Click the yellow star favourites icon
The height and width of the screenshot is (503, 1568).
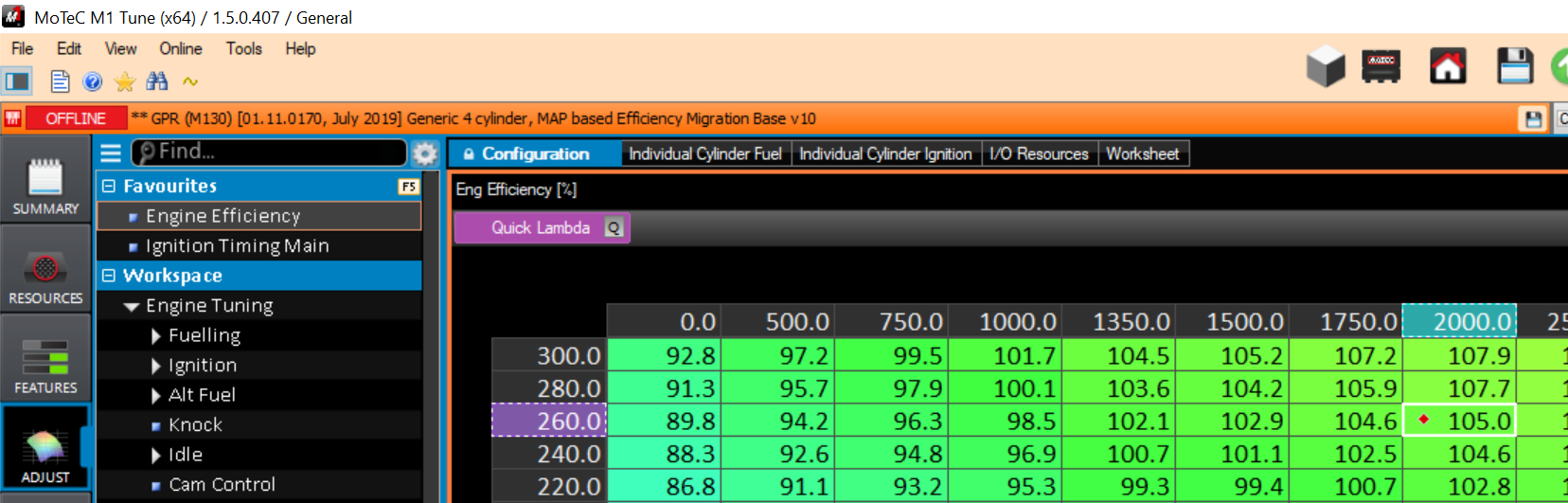coord(125,82)
